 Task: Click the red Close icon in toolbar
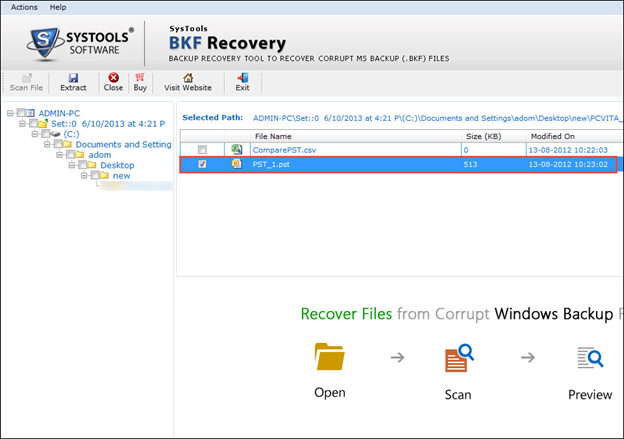coord(113,77)
